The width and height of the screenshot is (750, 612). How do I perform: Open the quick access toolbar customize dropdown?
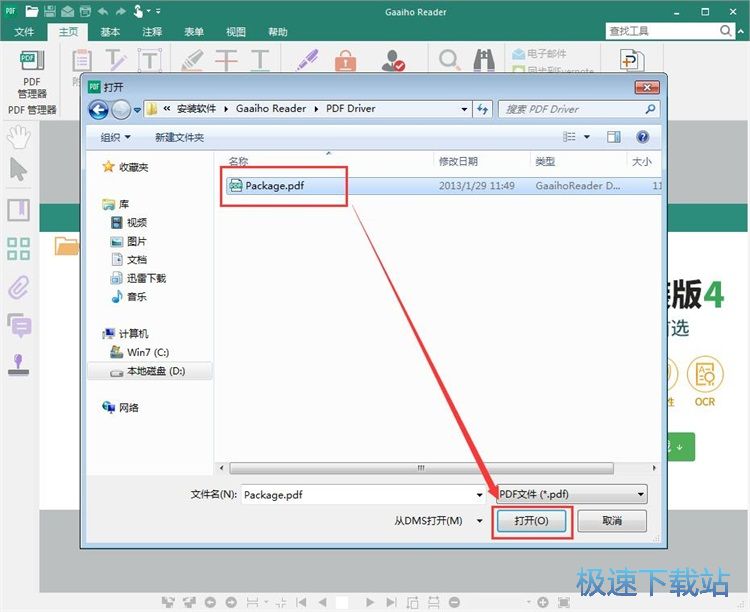click(x=158, y=11)
